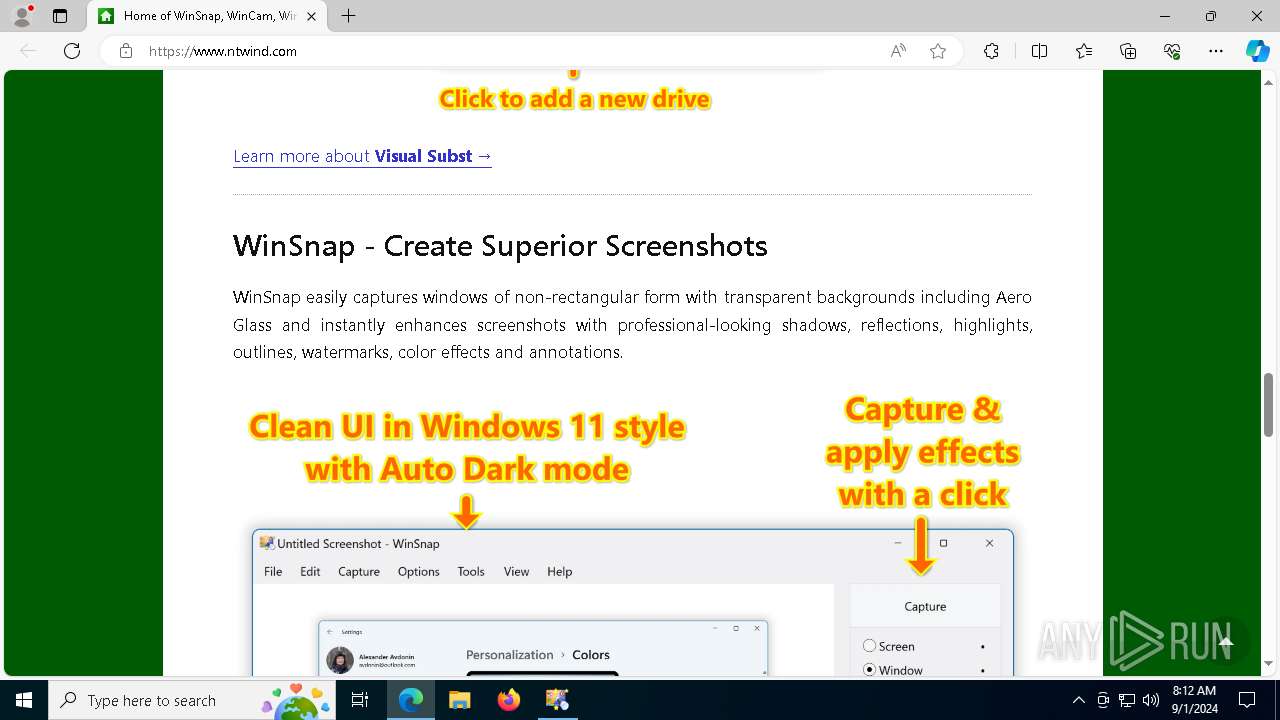Image resolution: width=1280 pixels, height=720 pixels.
Task: Click the WinSnap Capture button
Action: [x=925, y=606]
